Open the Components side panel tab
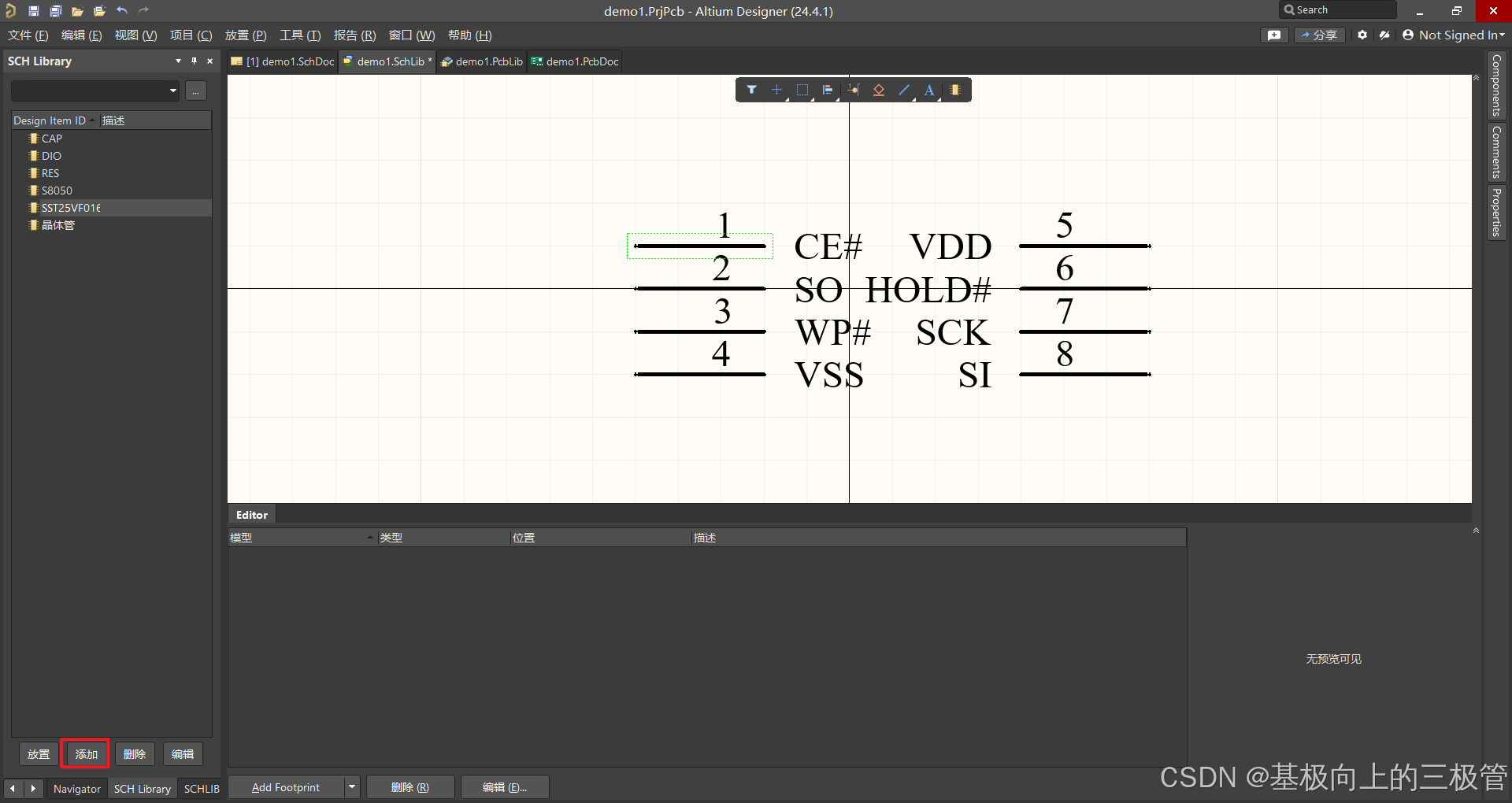This screenshot has width=1512, height=803. [x=1496, y=85]
